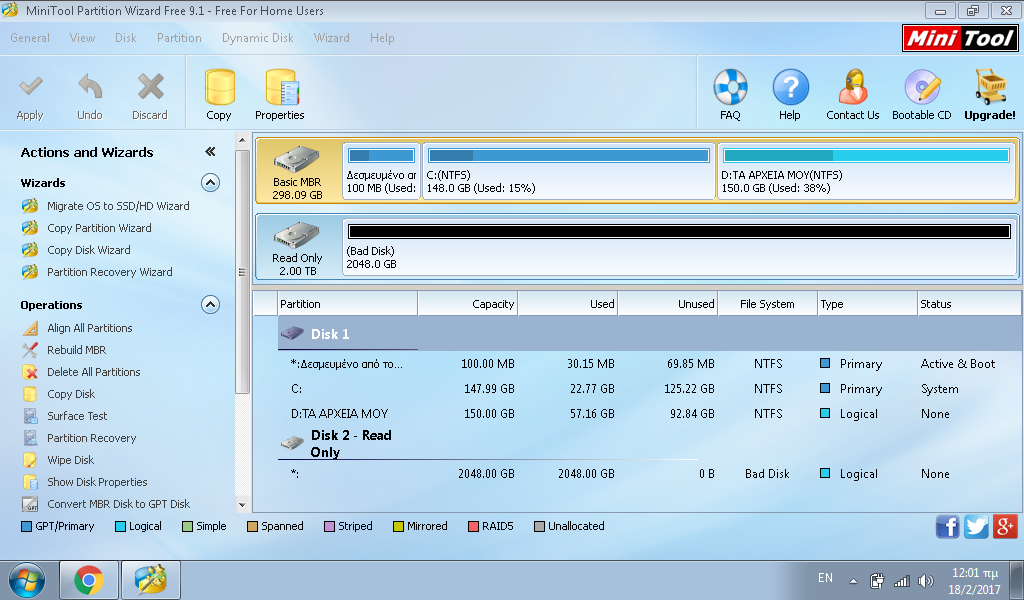Open the Google Plus share icon
Screen dimensions: 1024x600
1005,526
